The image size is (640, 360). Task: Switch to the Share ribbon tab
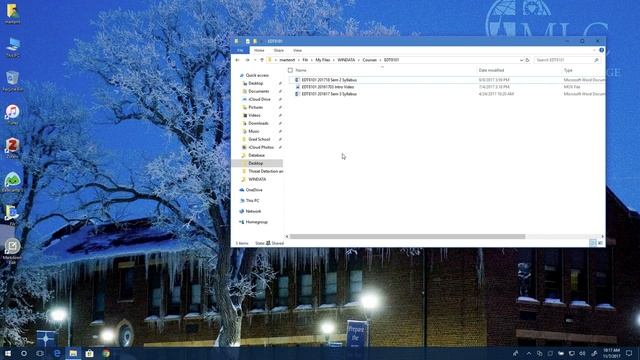279,50
